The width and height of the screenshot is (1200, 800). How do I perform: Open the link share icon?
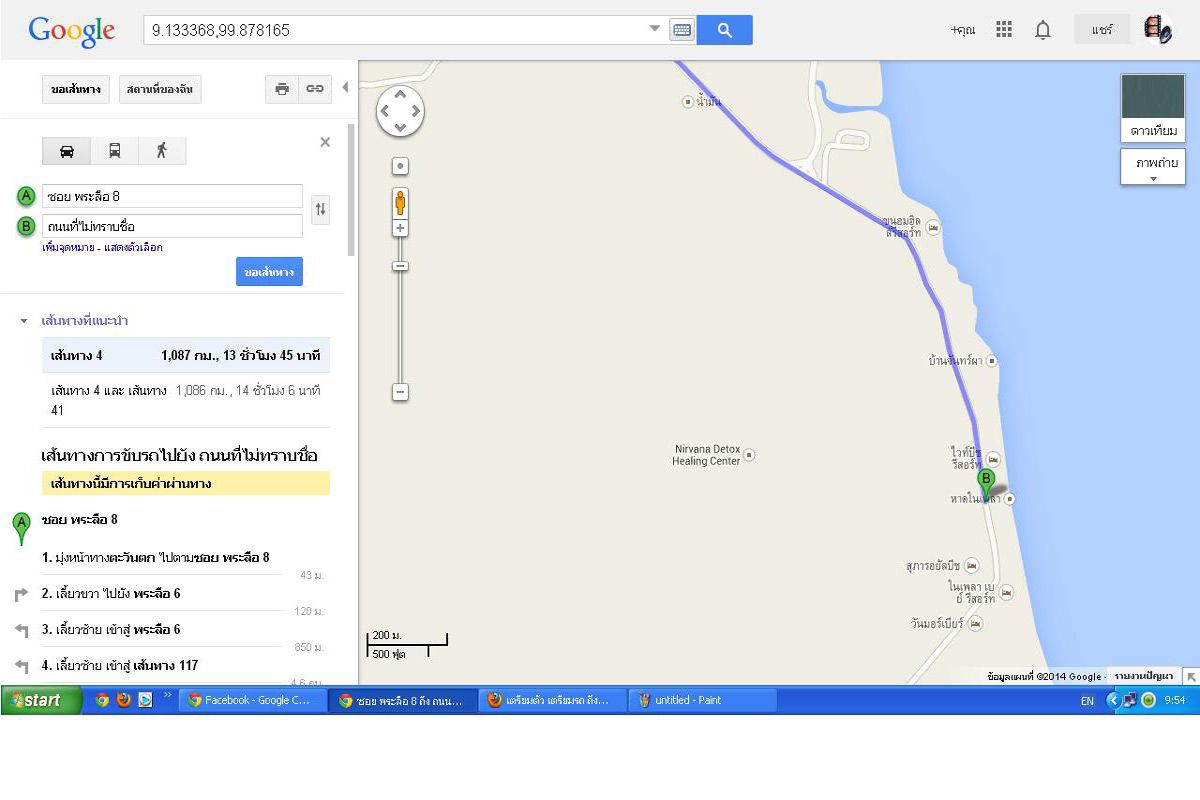tap(315, 89)
